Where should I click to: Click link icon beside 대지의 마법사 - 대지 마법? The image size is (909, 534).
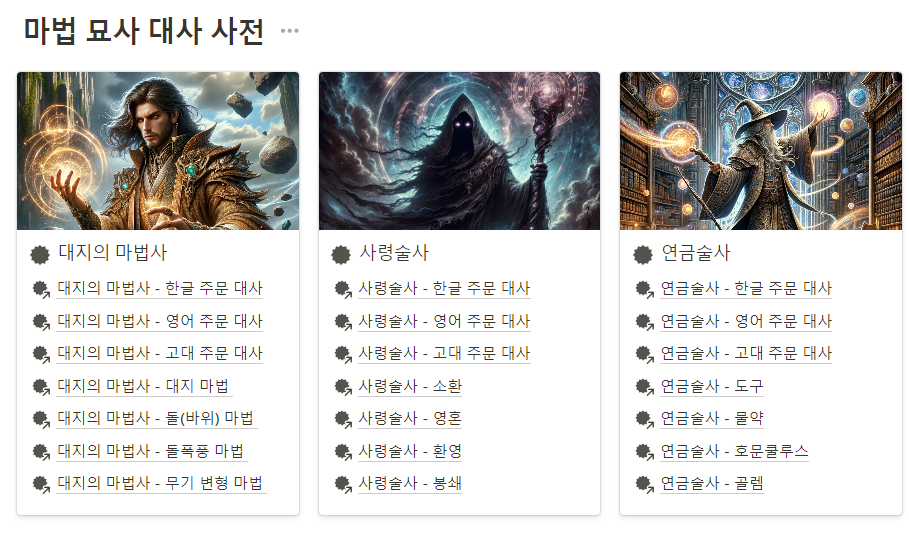pyautogui.click(x=41, y=386)
